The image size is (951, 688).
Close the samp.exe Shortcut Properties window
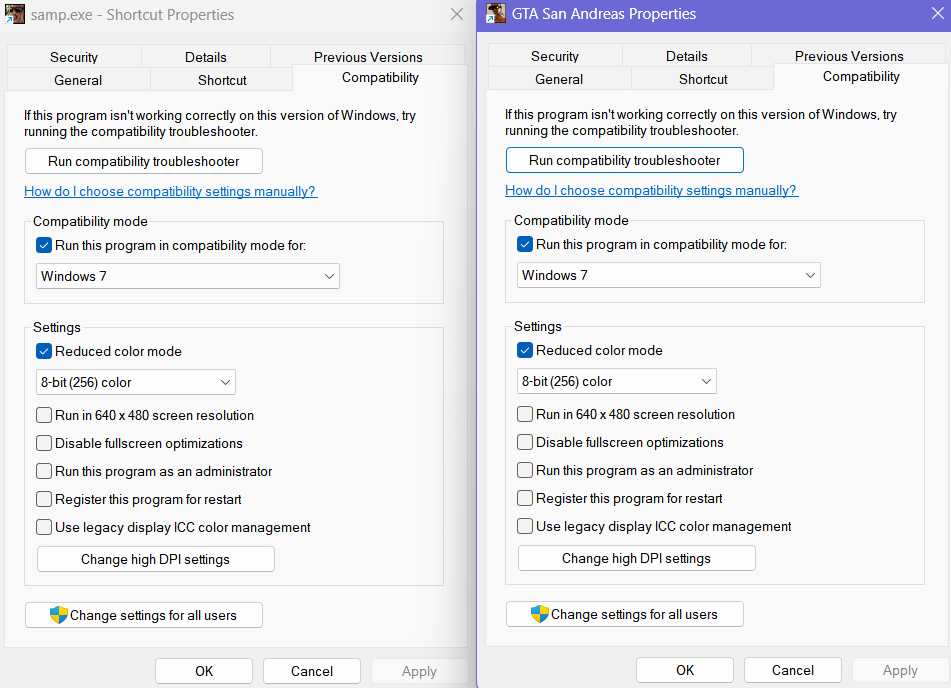[457, 14]
